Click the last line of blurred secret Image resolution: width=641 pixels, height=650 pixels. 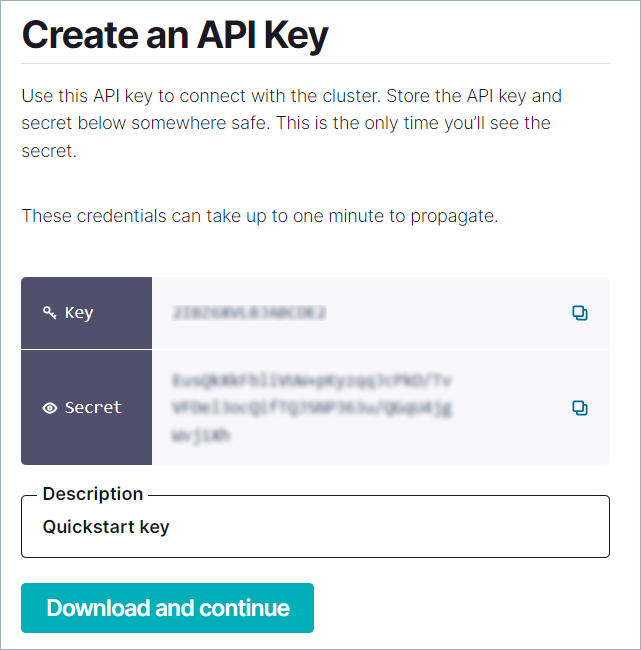point(201,435)
